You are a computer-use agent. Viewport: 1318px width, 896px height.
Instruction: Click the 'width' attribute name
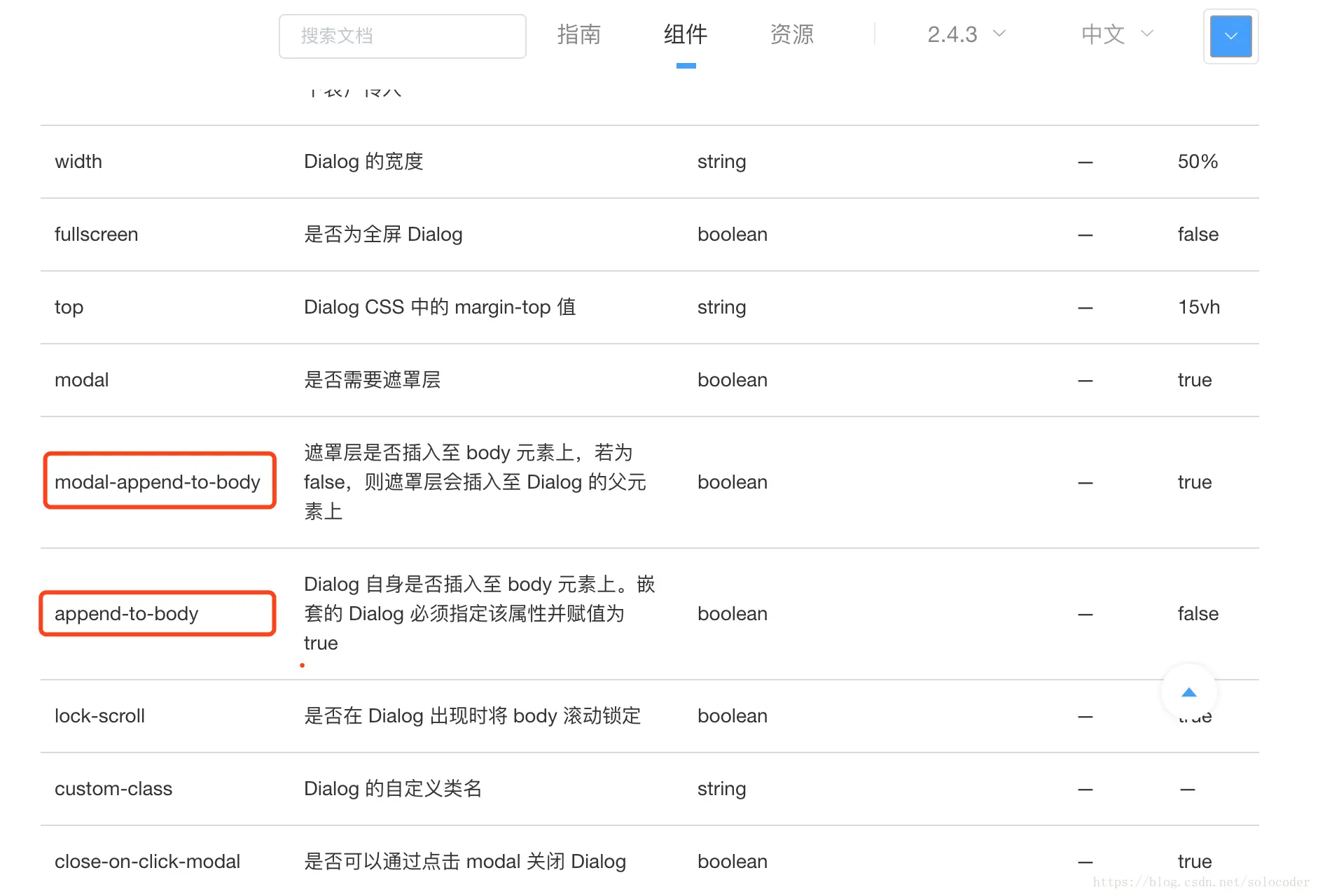tap(78, 162)
